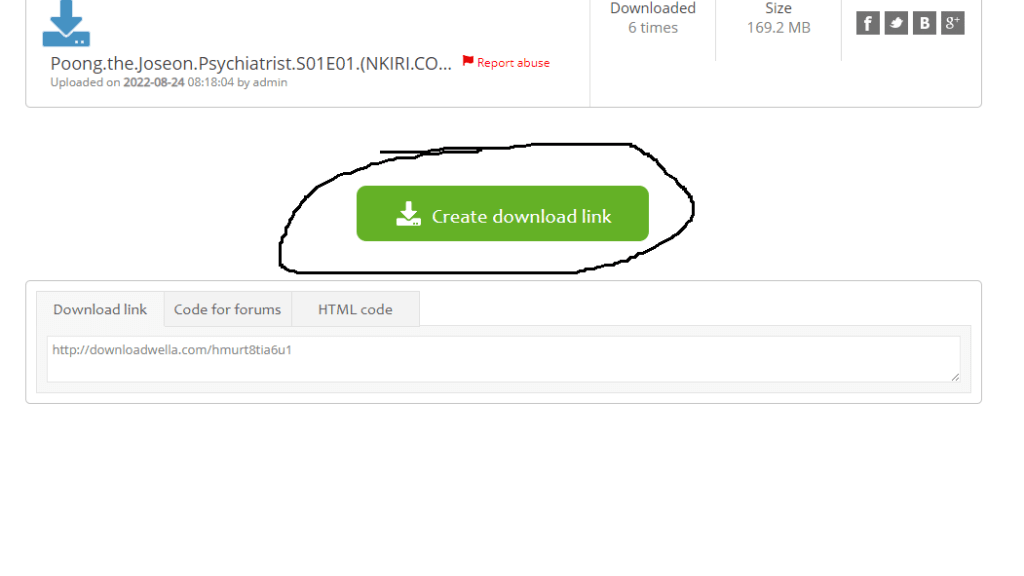Viewport: 1024px width, 576px height.
Task: Share the file via Twitter bird icon
Action: tap(896, 24)
